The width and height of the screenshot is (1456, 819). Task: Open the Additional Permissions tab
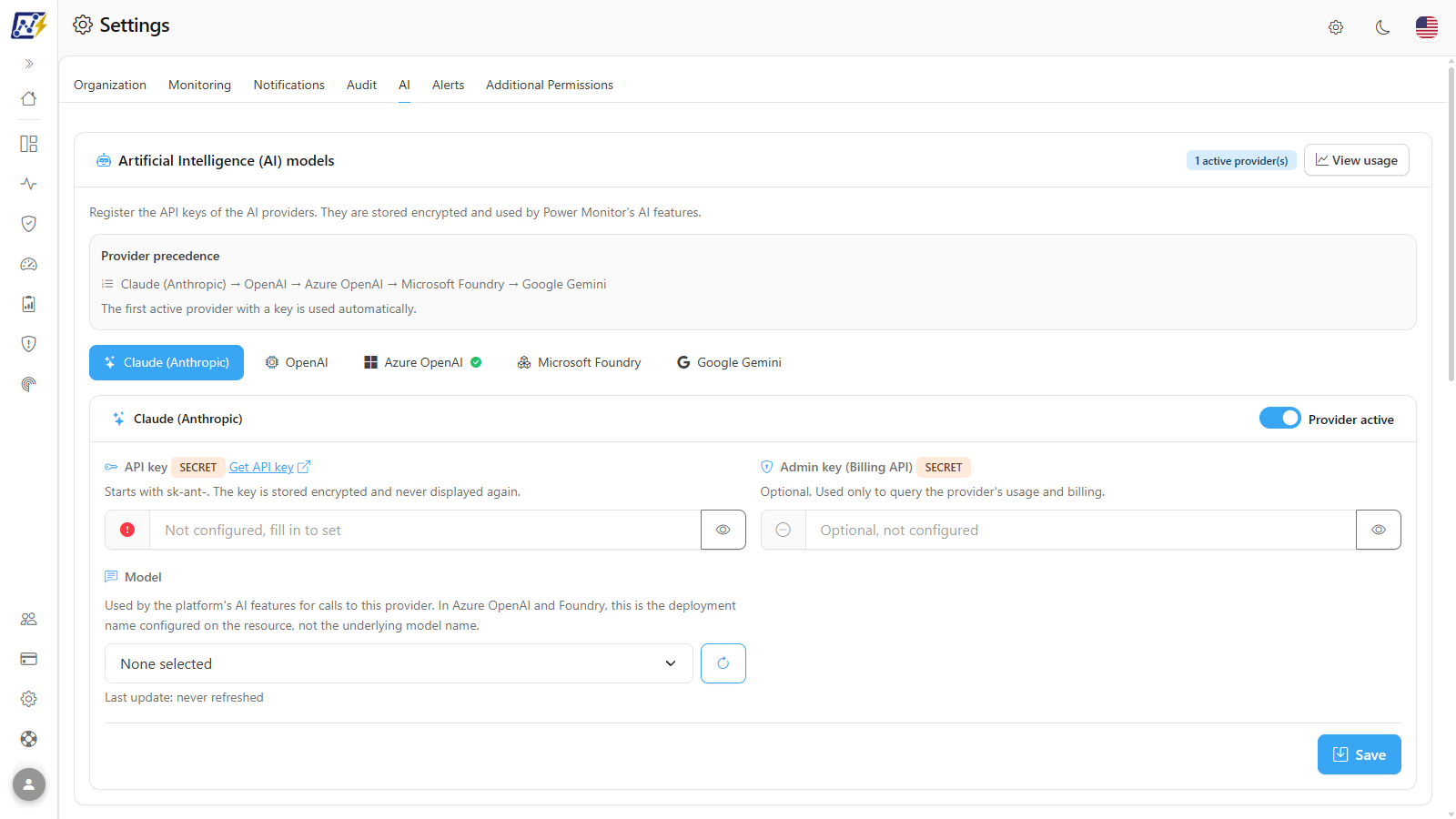[x=550, y=85]
